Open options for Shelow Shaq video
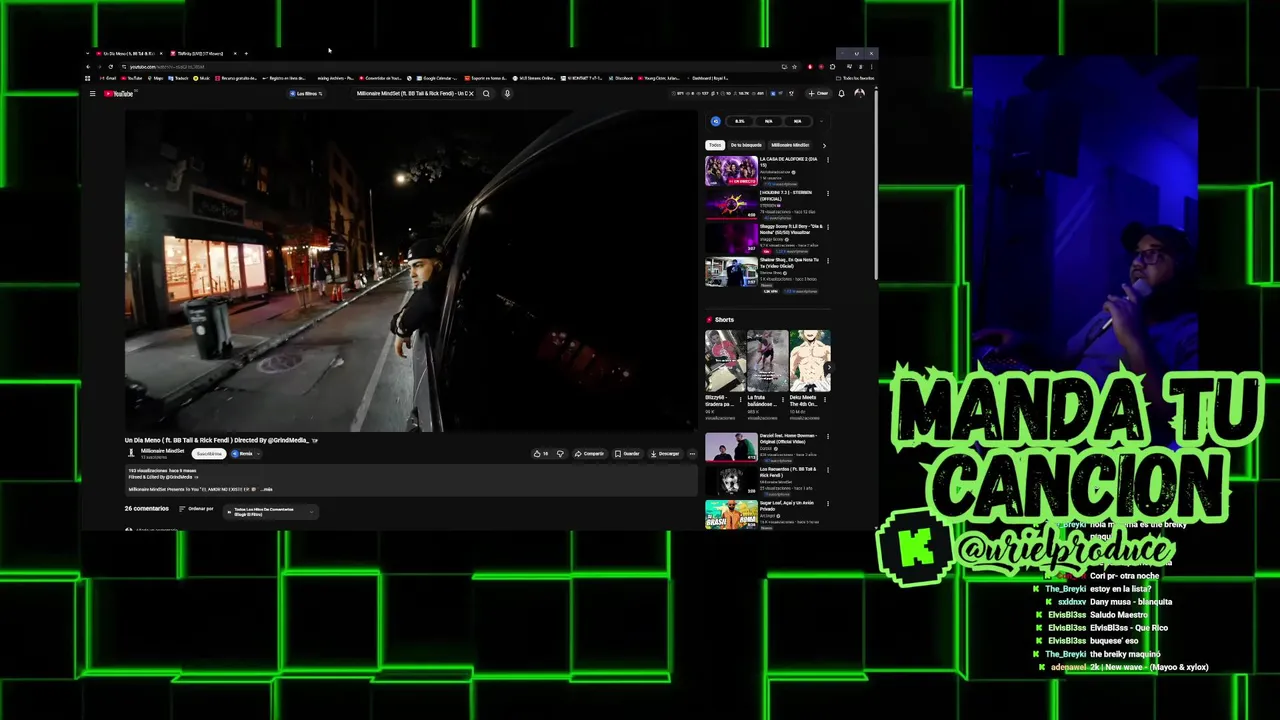 point(828,261)
